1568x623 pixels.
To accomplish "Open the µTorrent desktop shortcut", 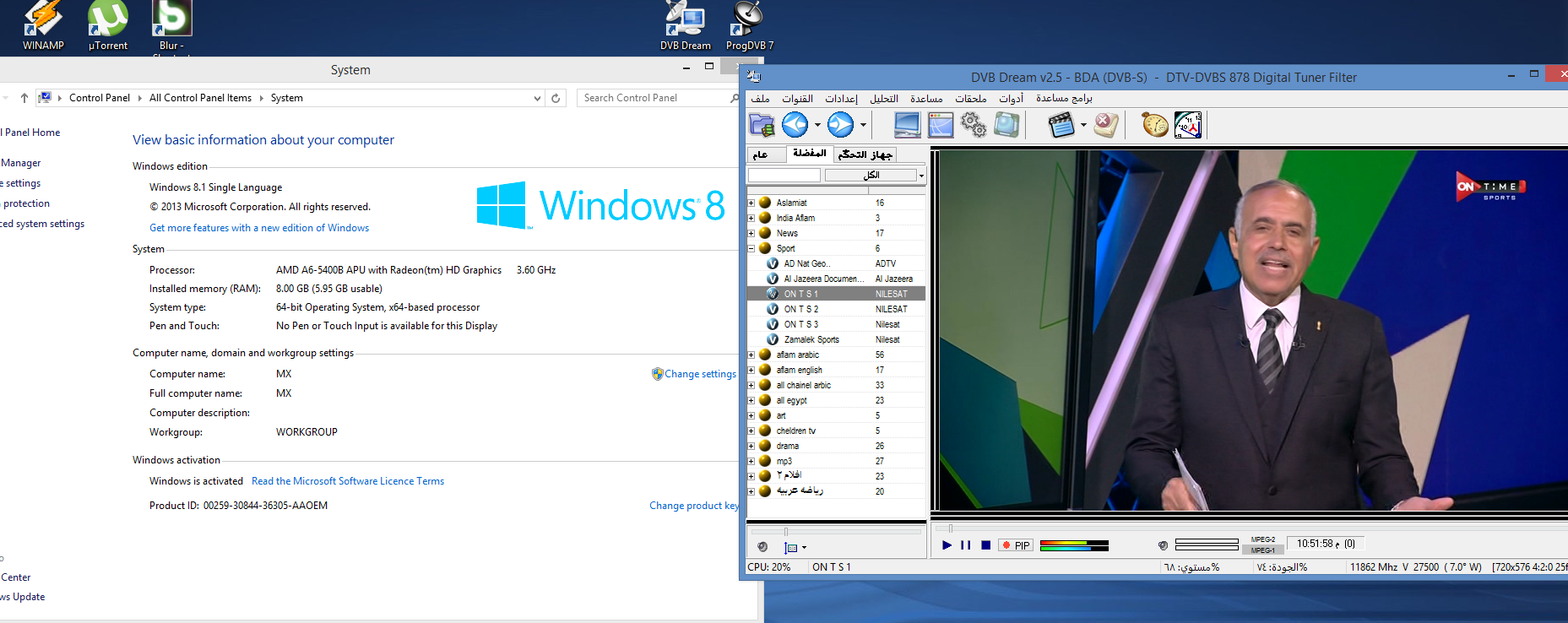I will (x=108, y=26).
